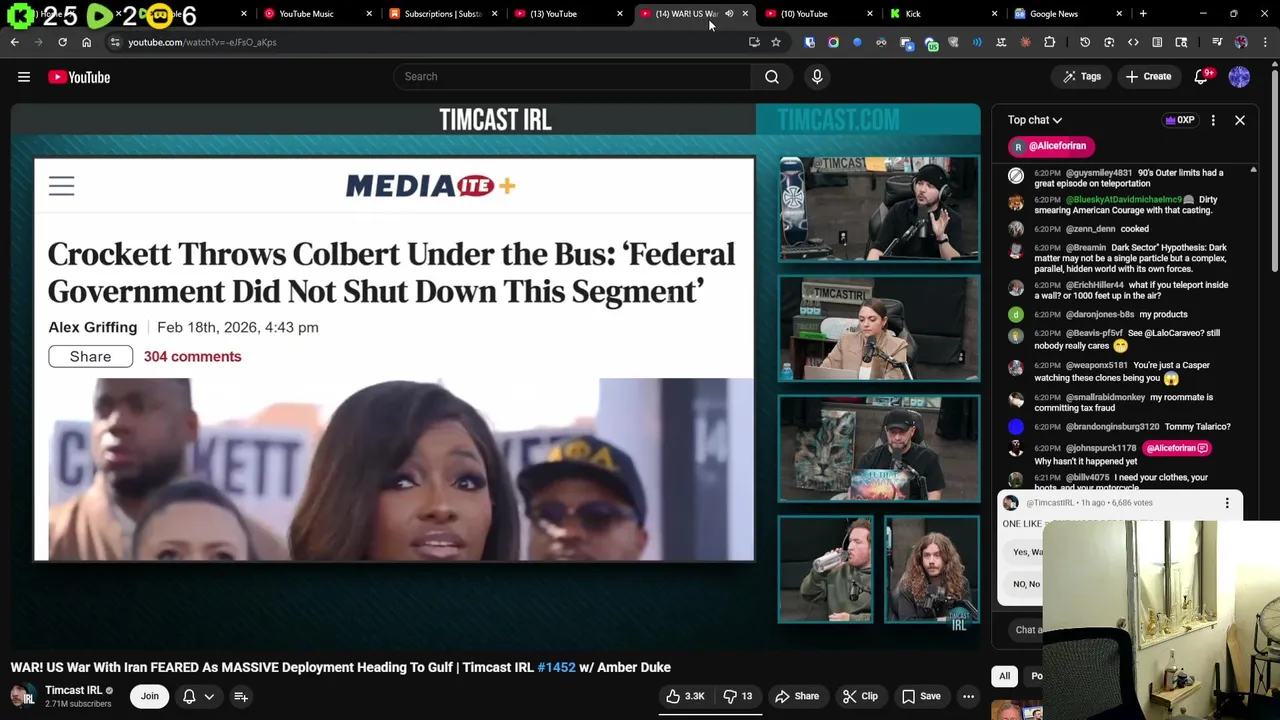Switch to (10) YouTube tab
This screenshot has width=1280, height=720.
click(816, 14)
